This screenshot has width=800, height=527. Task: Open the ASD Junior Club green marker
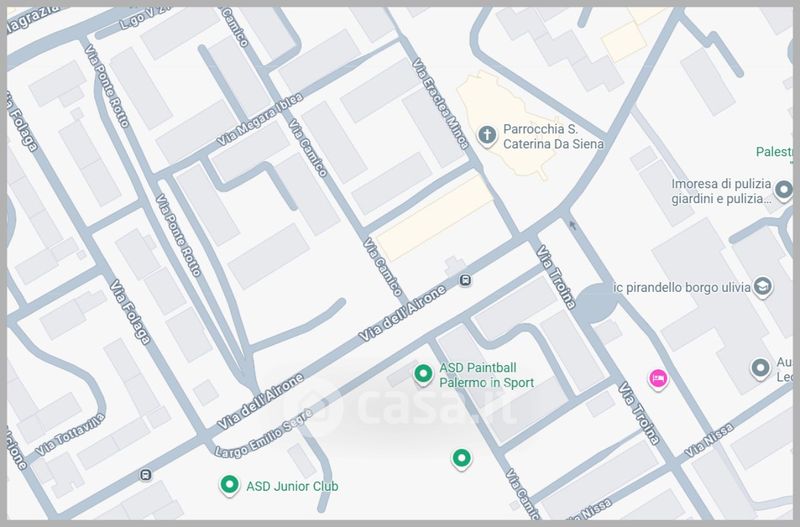tap(229, 486)
